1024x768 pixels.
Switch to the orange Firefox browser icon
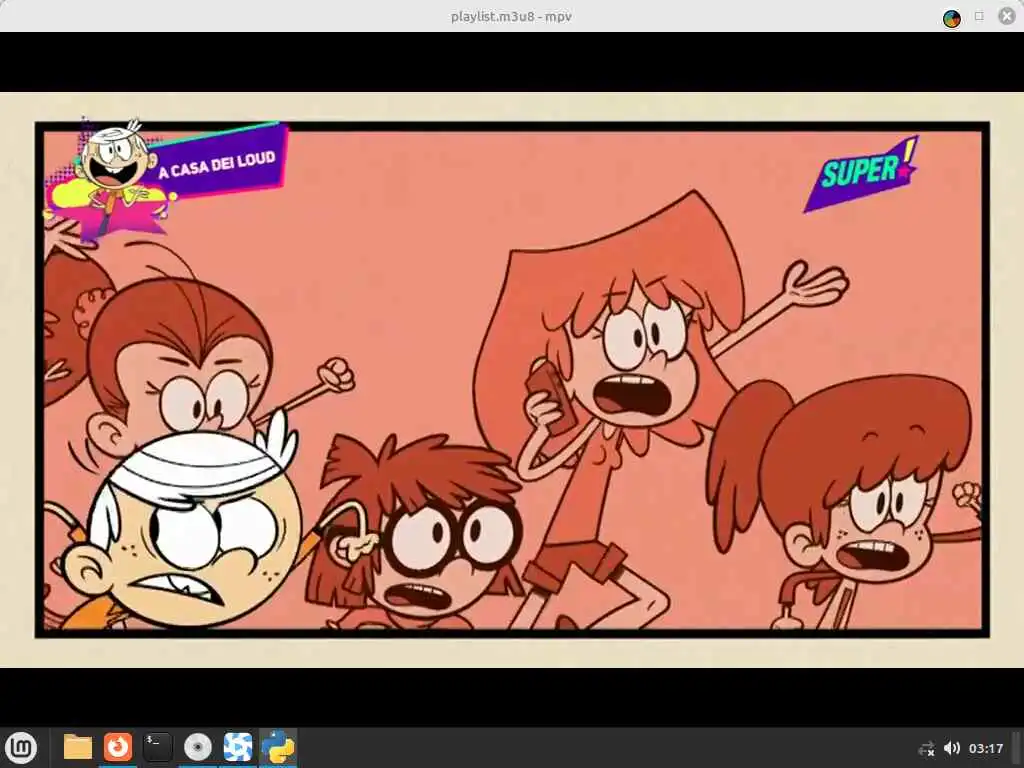pyautogui.click(x=118, y=748)
